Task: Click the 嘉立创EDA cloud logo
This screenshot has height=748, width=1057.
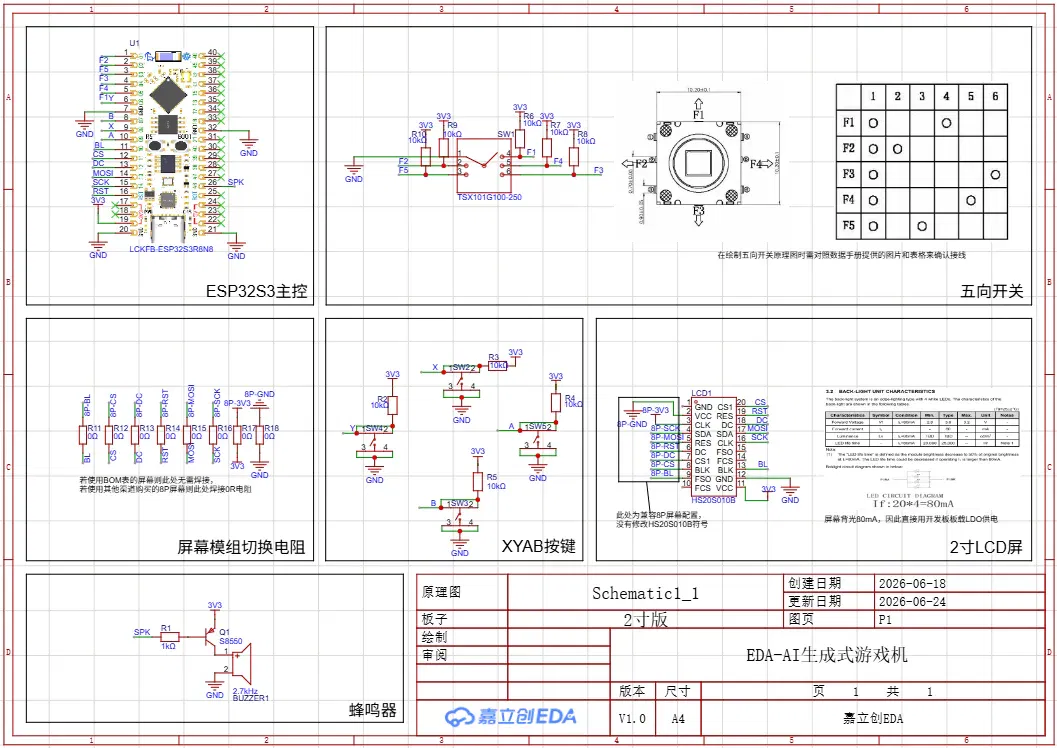Action: [510, 716]
